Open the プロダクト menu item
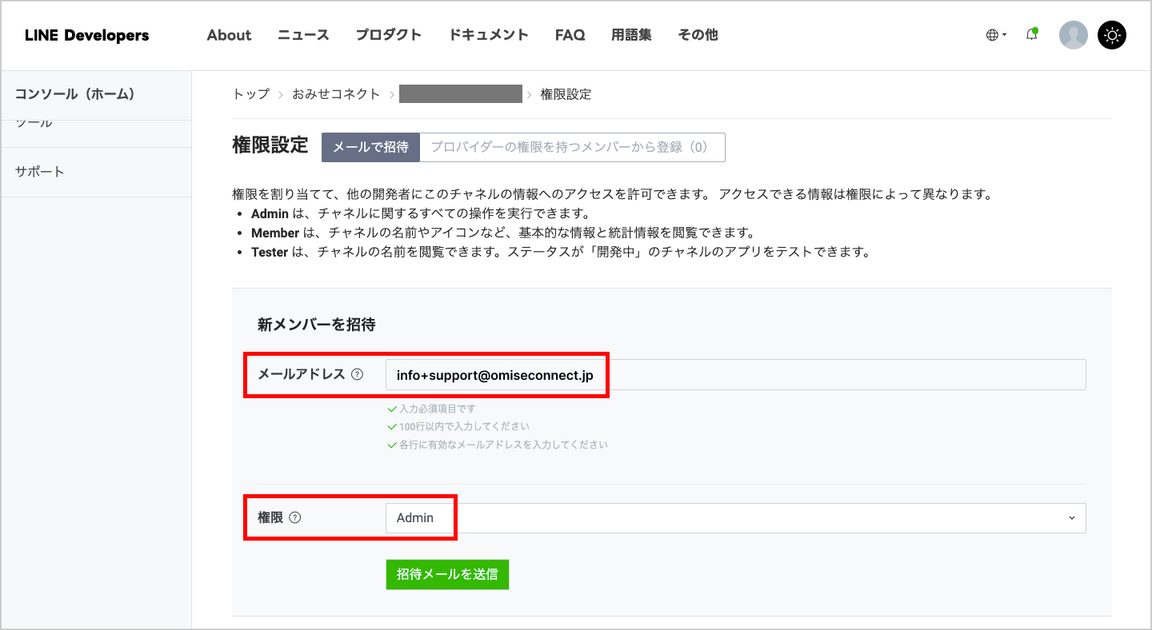 [x=389, y=35]
